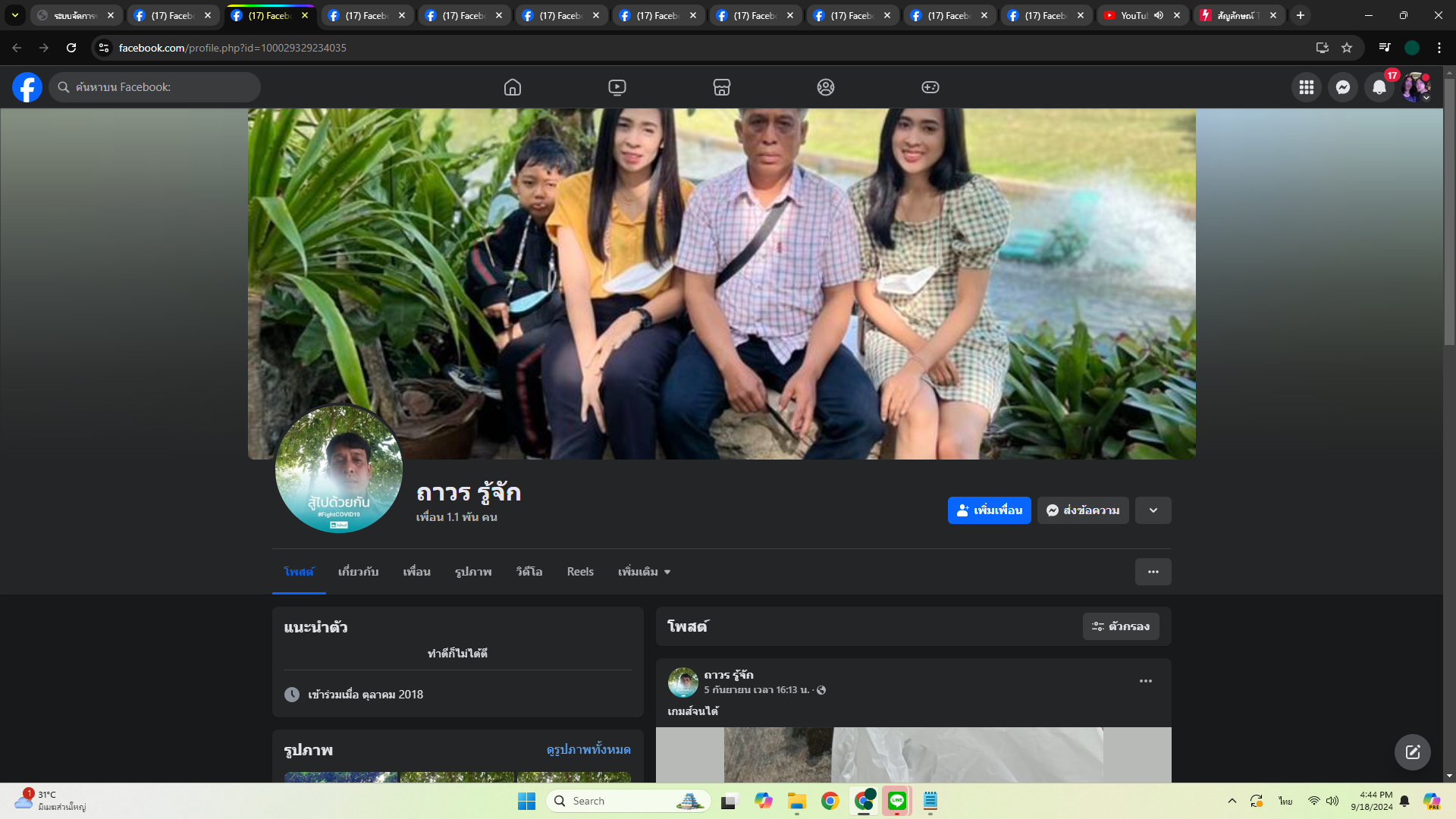The image size is (1456, 819).
Task: Select the เพื่อน profile tab
Action: (x=416, y=572)
